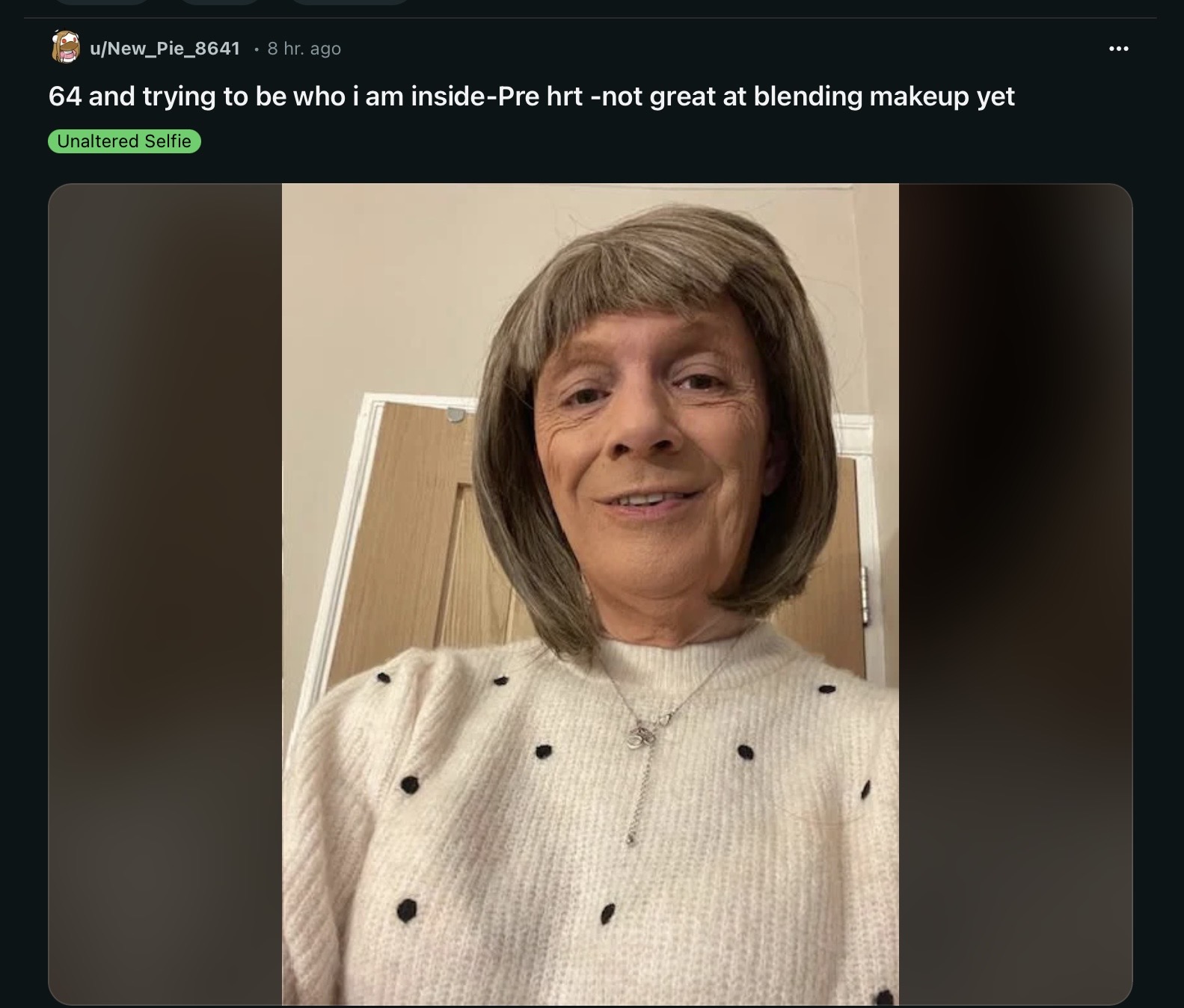Filter posts by the green Unaltered Selfie flair
This screenshot has width=1184, height=1008.
[x=124, y=141]
